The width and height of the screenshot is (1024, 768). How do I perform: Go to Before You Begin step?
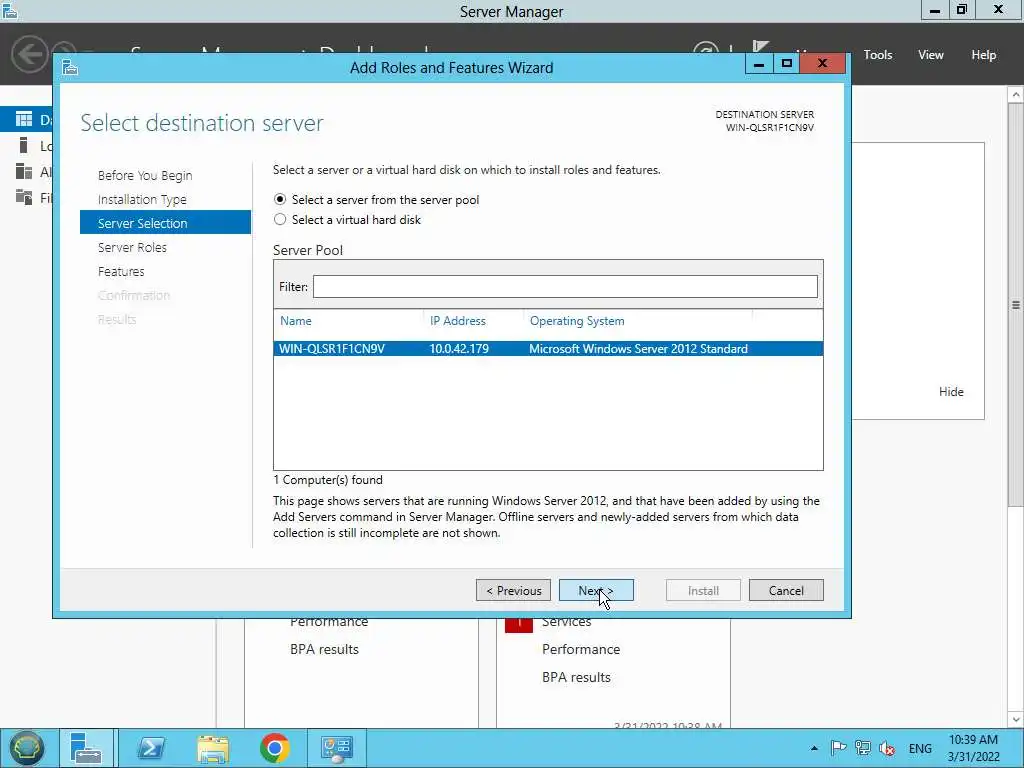[145, 175]
